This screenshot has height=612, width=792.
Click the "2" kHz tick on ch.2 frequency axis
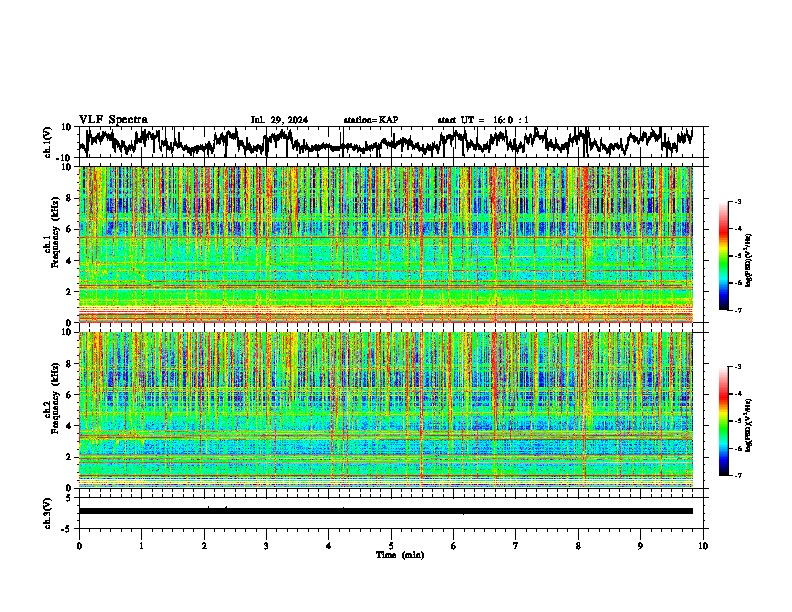click(x=70, y=457)
